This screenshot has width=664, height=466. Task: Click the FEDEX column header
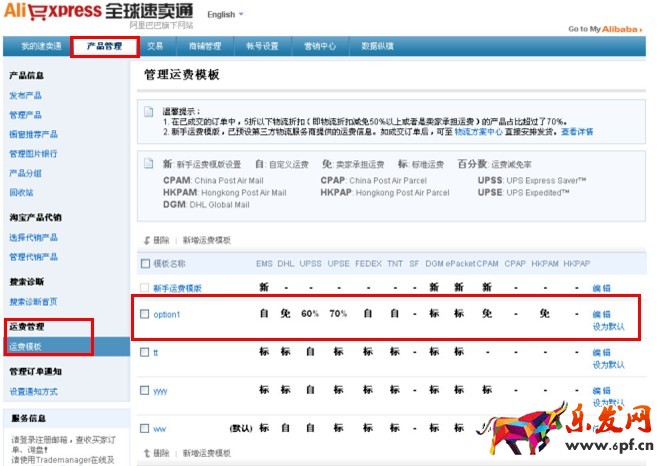point(368,264)
